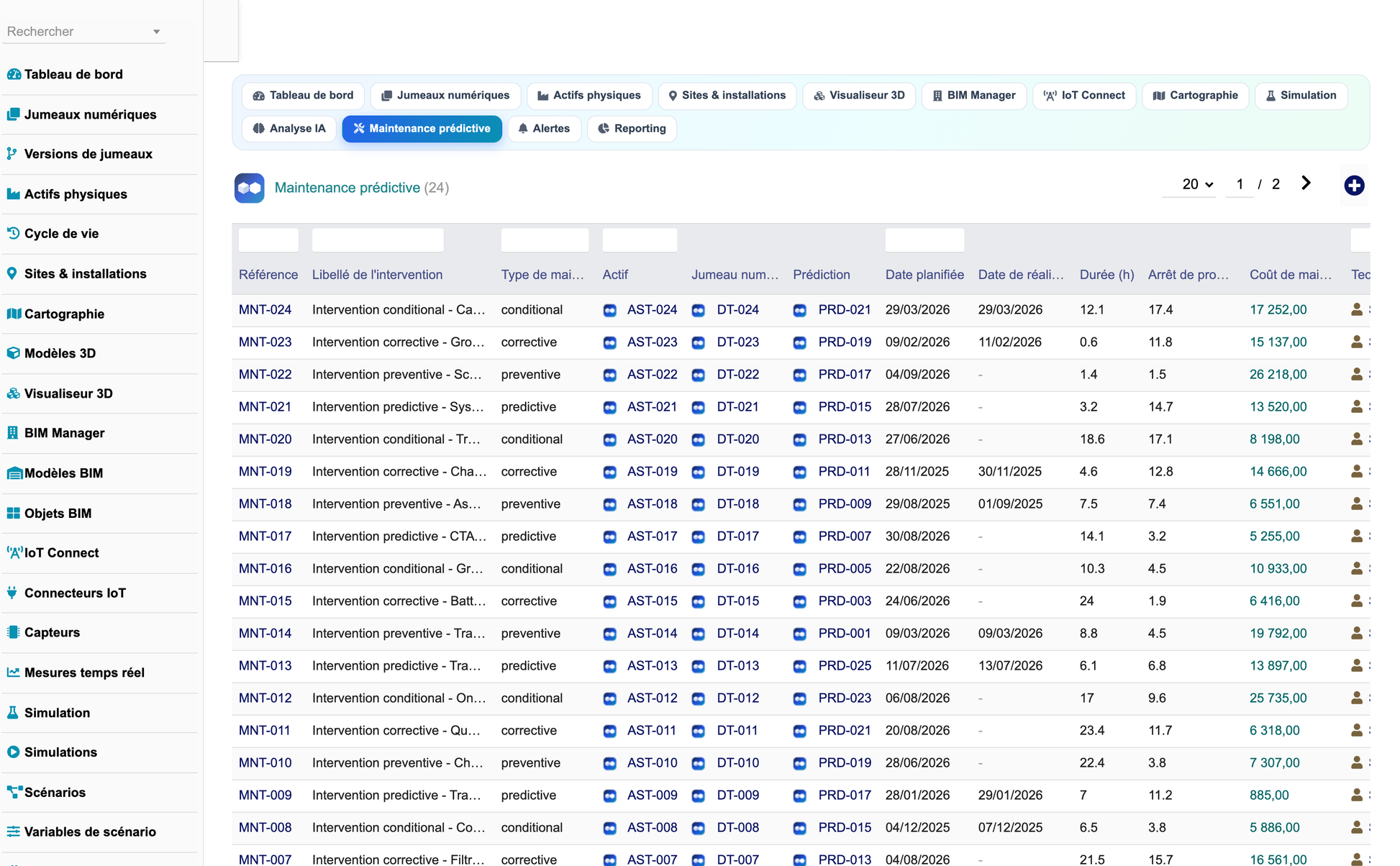
Task: Click the asset icon beside AST-023
Action: point(610,342)
